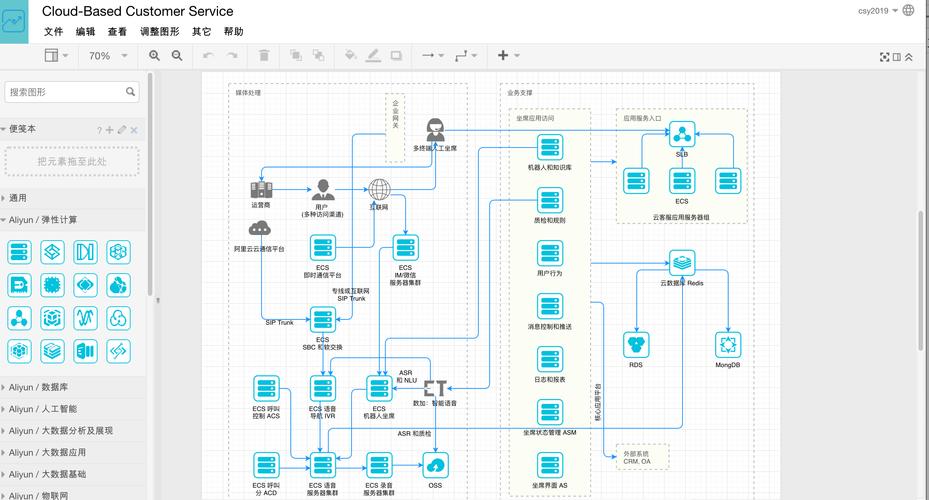Select the 用户 person icon on canvas

coord(323,190)
